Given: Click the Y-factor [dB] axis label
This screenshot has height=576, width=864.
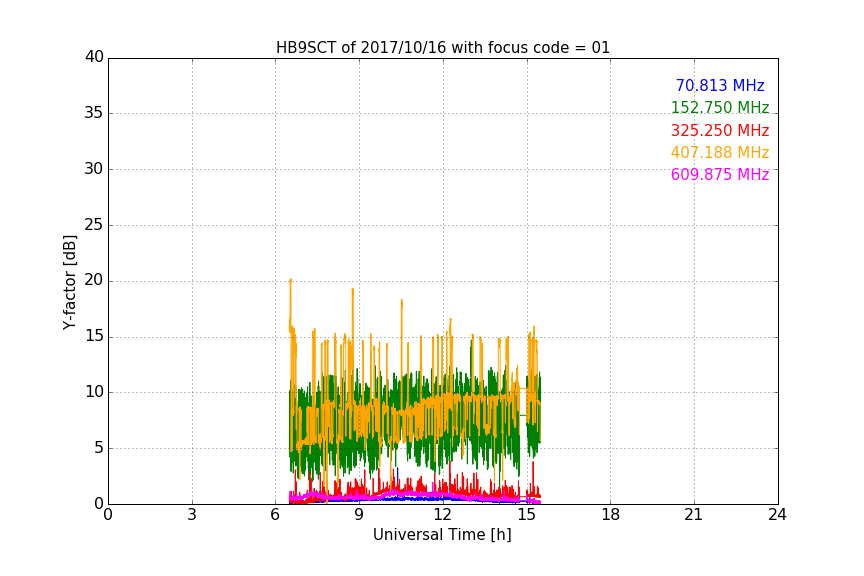Looking at the screenshot, I should 69,282.
